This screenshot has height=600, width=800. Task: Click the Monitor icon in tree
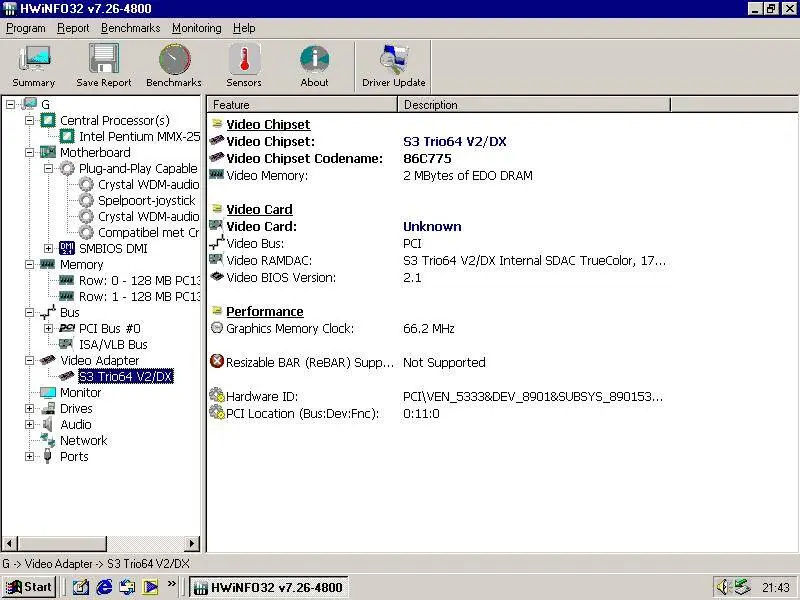coord(48,392)
